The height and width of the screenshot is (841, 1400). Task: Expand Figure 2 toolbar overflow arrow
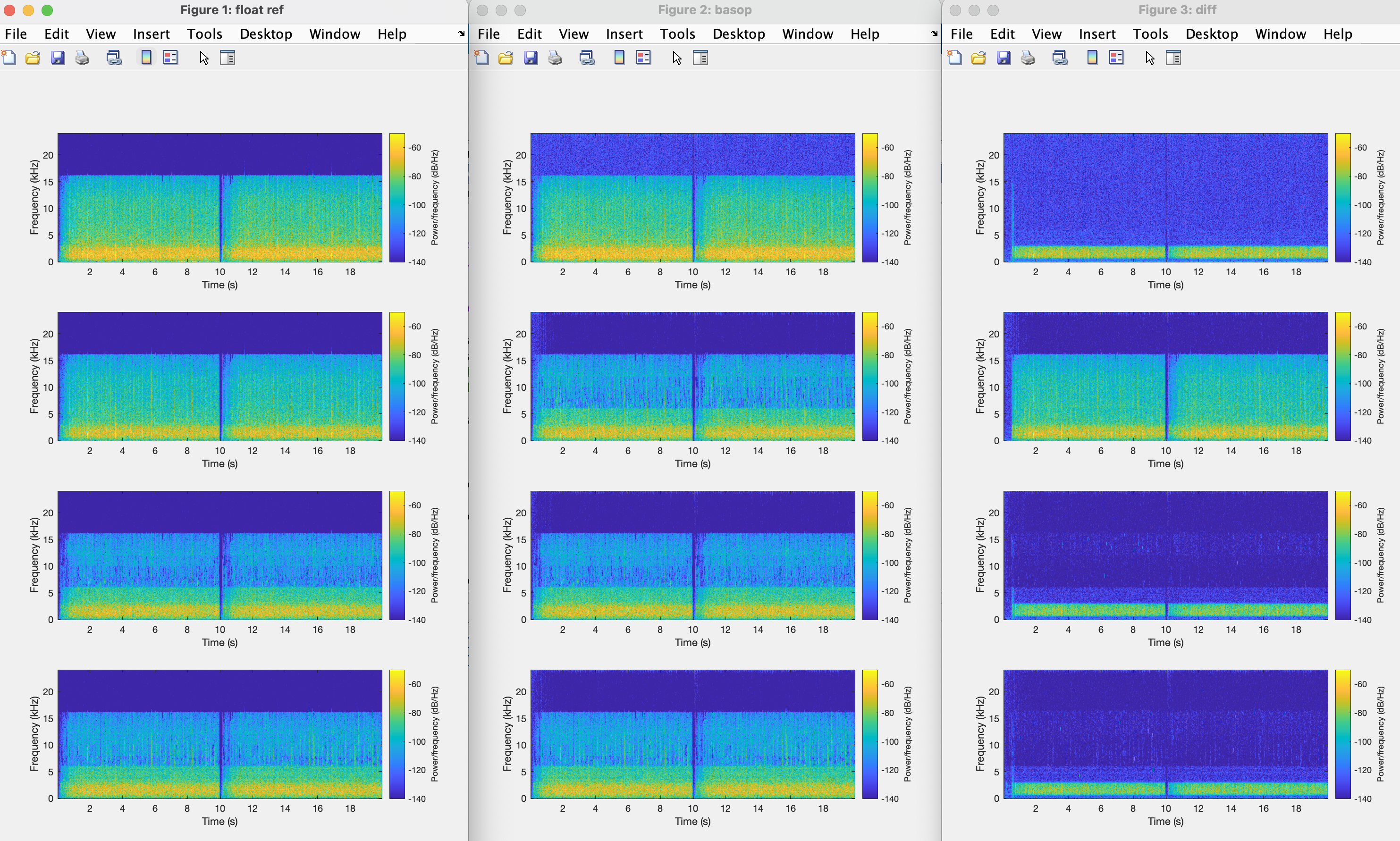point(934,34)
